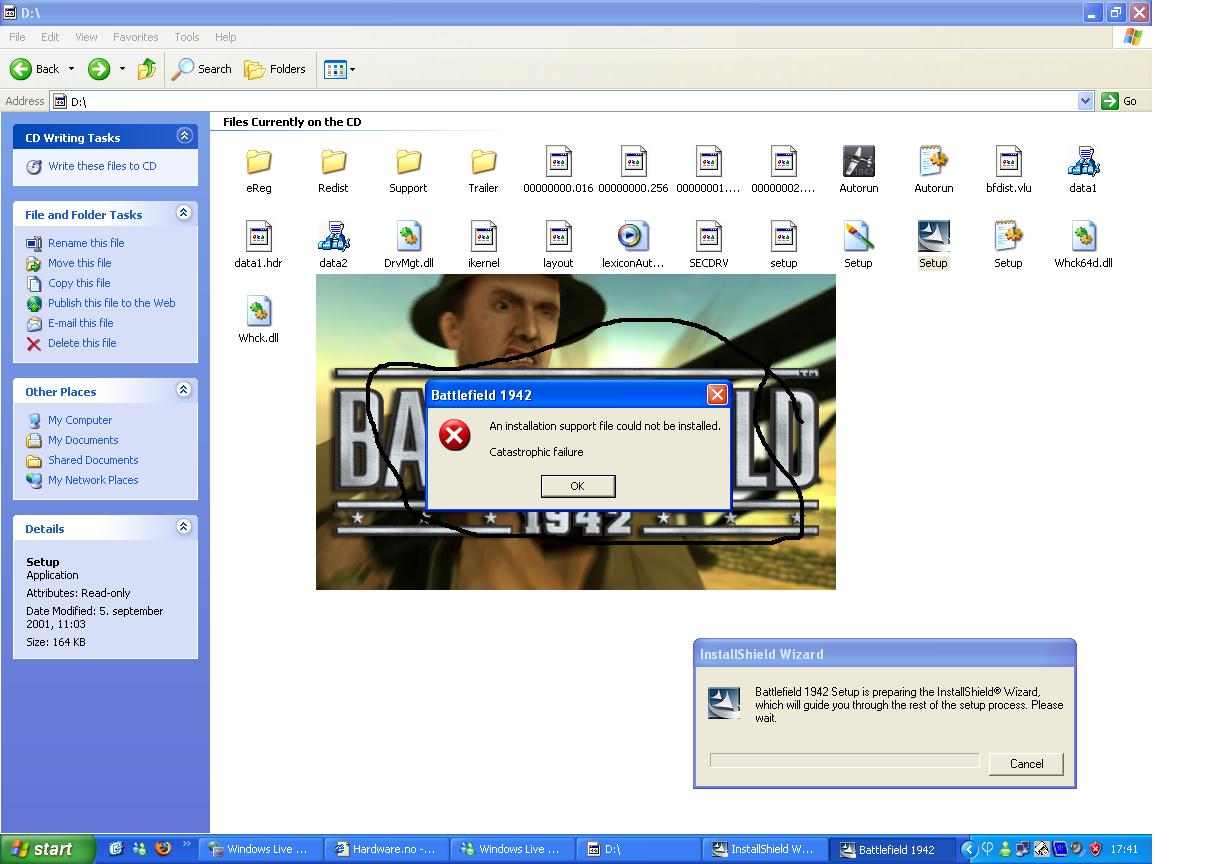Select the data1.hdr file icon
The width and height of the screenshot is (1218, 864).
pyautogui.click(x=258, y=236)
